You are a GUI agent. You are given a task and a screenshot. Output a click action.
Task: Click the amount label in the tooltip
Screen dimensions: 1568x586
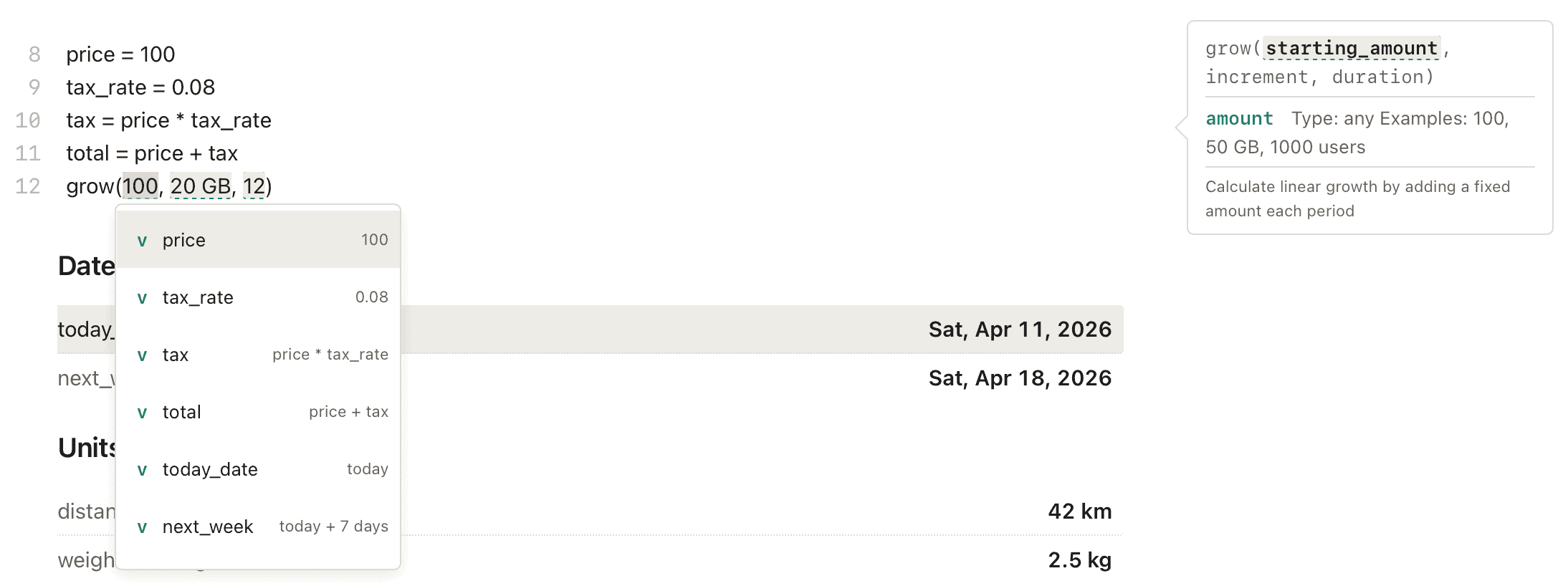pyautogui.click(x=1239, y=119)
